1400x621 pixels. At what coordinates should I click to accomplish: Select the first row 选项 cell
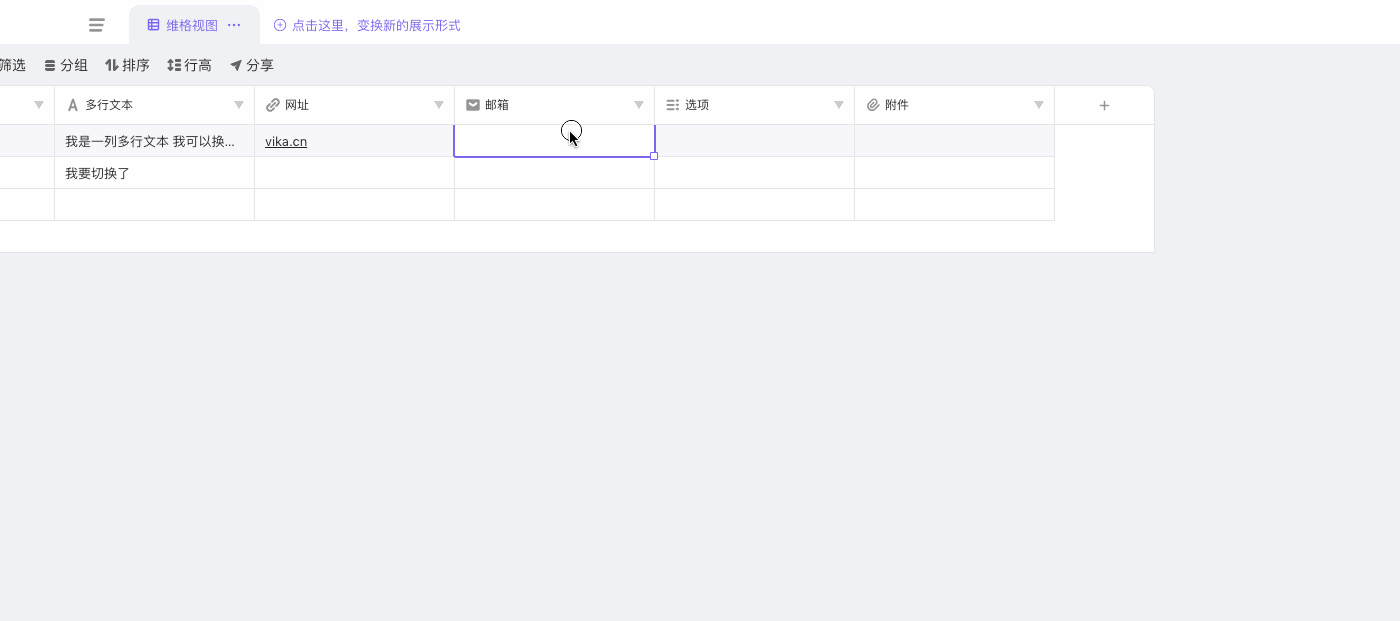click(754, 141)
